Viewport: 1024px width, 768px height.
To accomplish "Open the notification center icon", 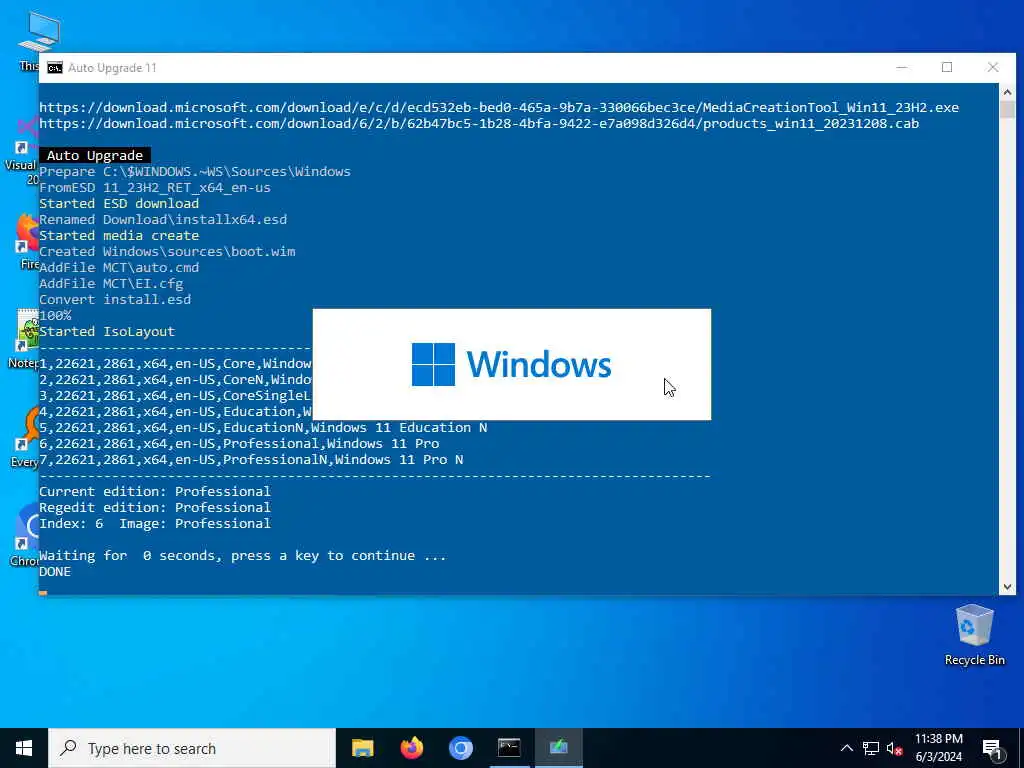I will (992, 748).
